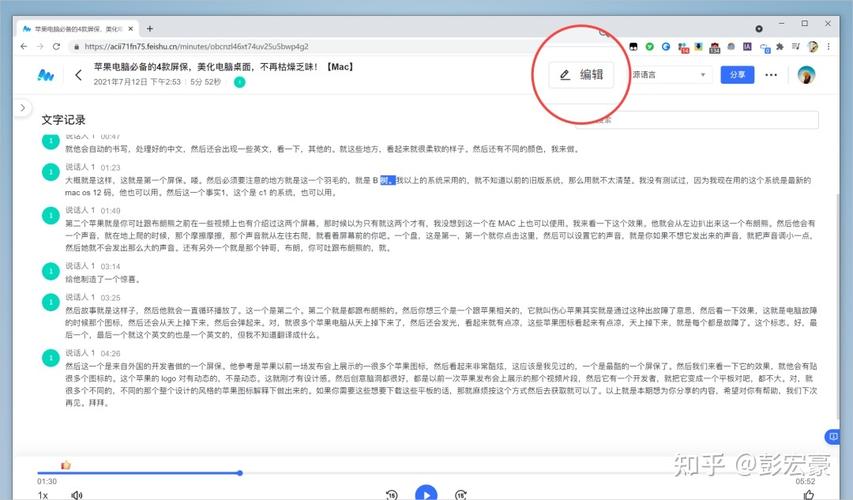Go back with the browser back arrow
The width and height of the screenshot is (853, 500).
(x=23, y=46)
